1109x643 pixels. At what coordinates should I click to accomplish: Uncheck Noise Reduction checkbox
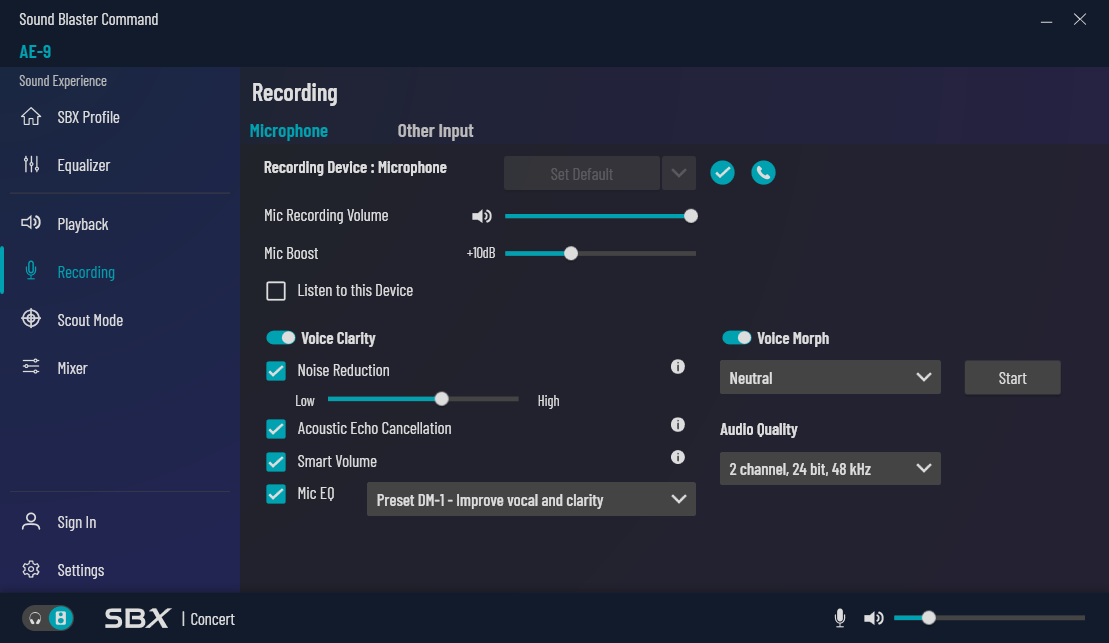point(276,371)
